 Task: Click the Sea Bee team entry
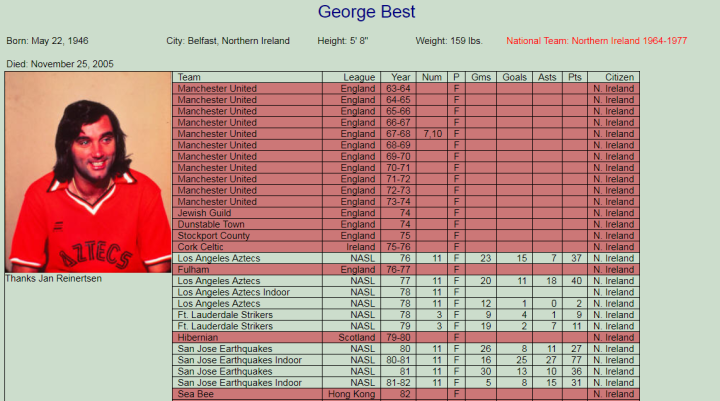point(196,394)
